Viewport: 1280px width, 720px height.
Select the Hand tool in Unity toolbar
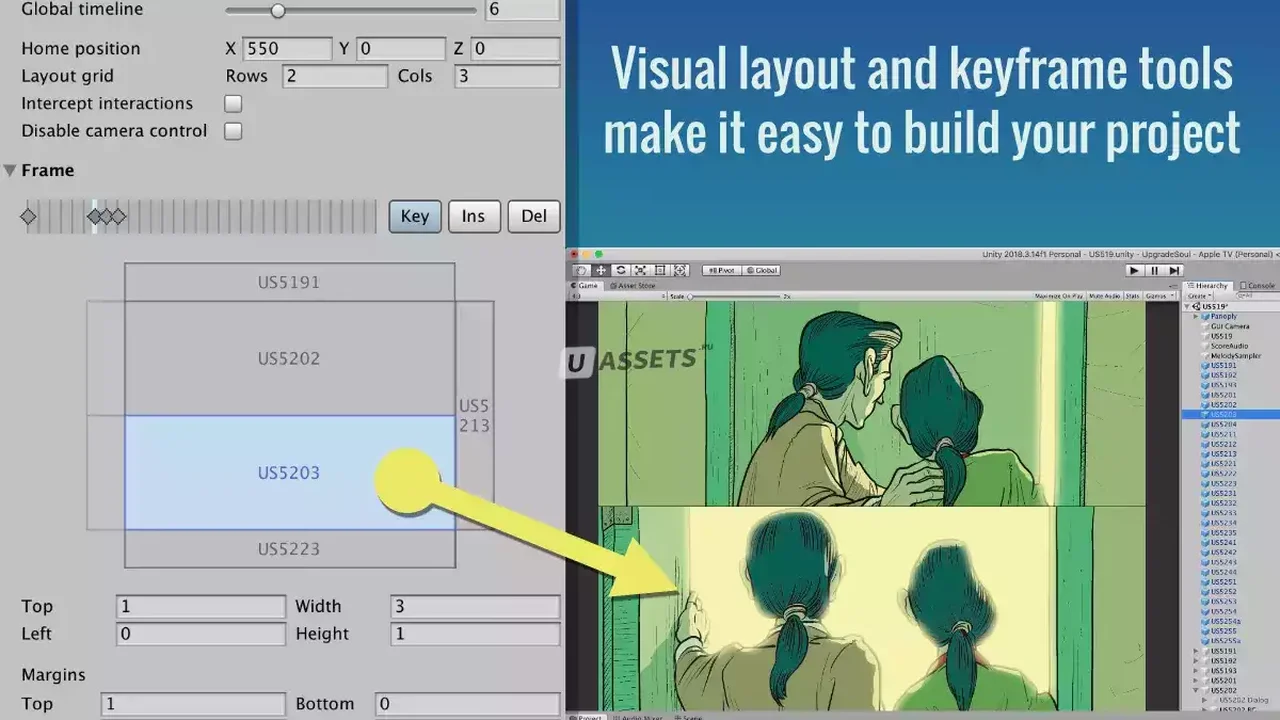pos(581,270)
